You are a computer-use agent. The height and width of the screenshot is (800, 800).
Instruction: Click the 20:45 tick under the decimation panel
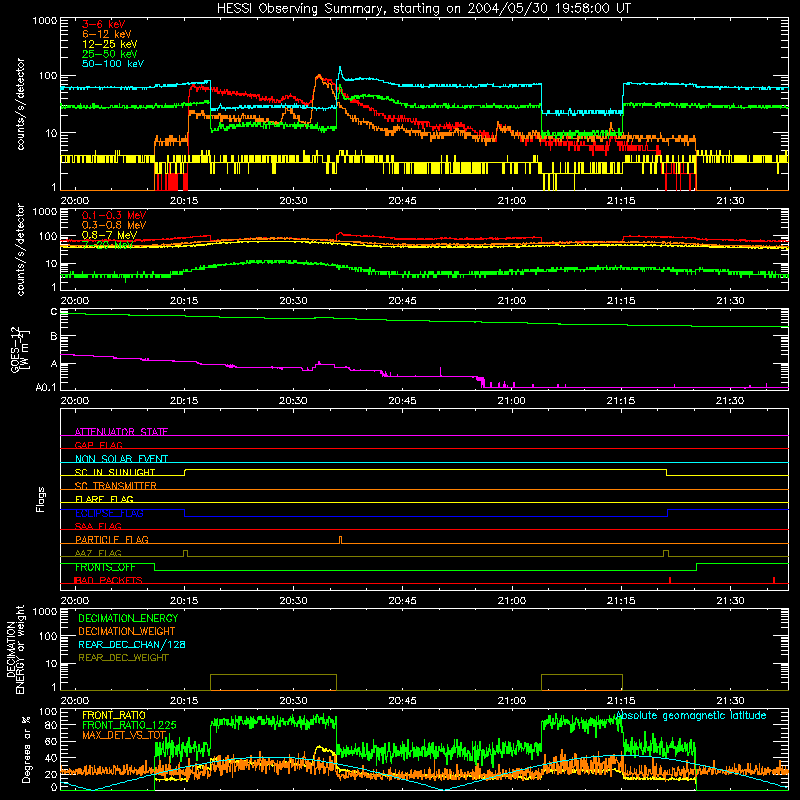[x=402, y=701]
